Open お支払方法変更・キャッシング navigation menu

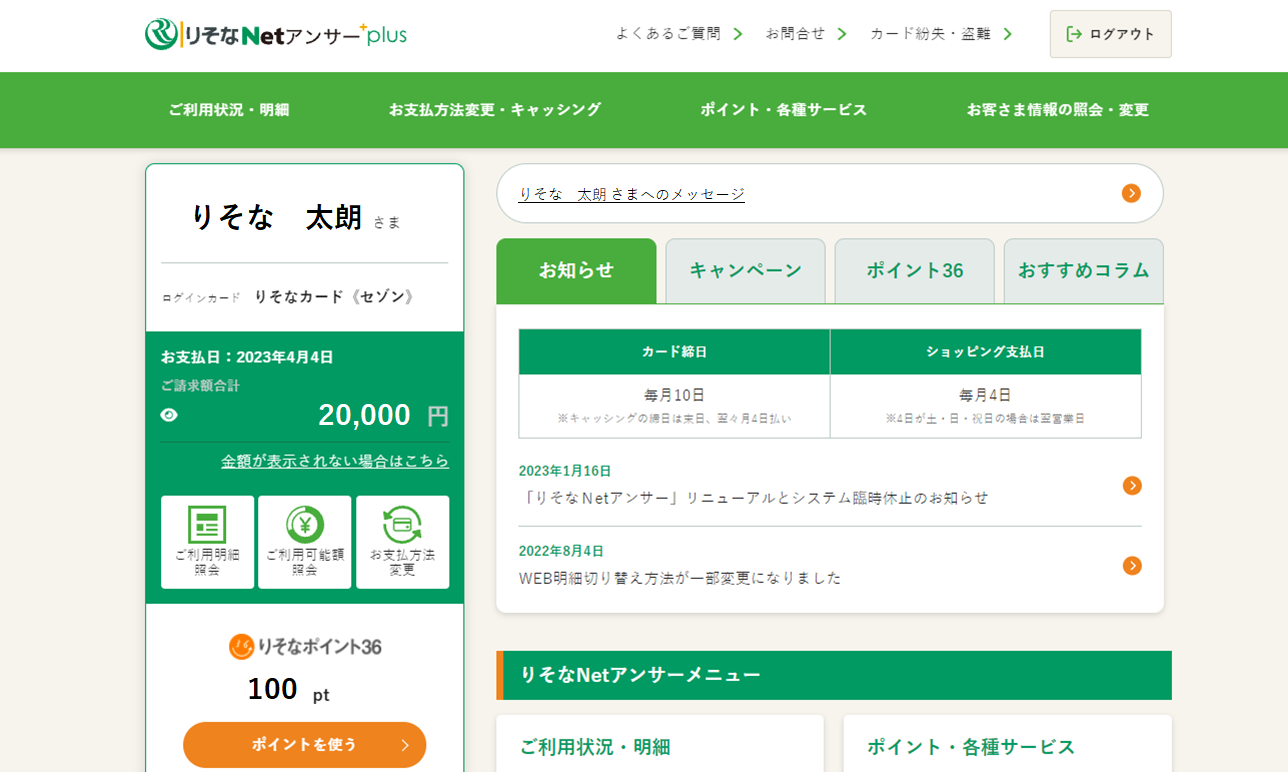pyautogui.click(x=495, y=110)
